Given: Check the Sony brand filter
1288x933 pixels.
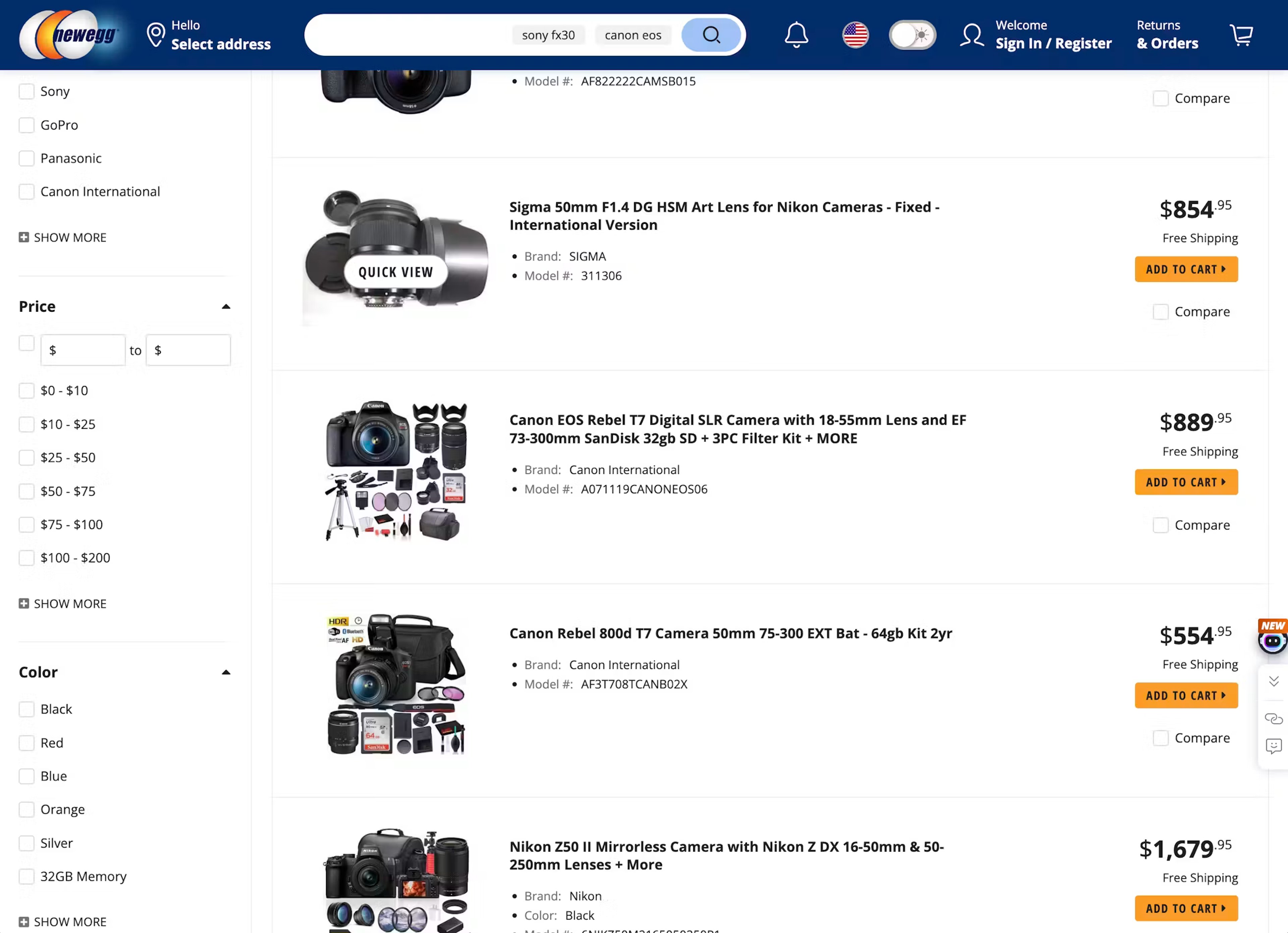Looking at the screenshot, I should [x=26, y=92].
